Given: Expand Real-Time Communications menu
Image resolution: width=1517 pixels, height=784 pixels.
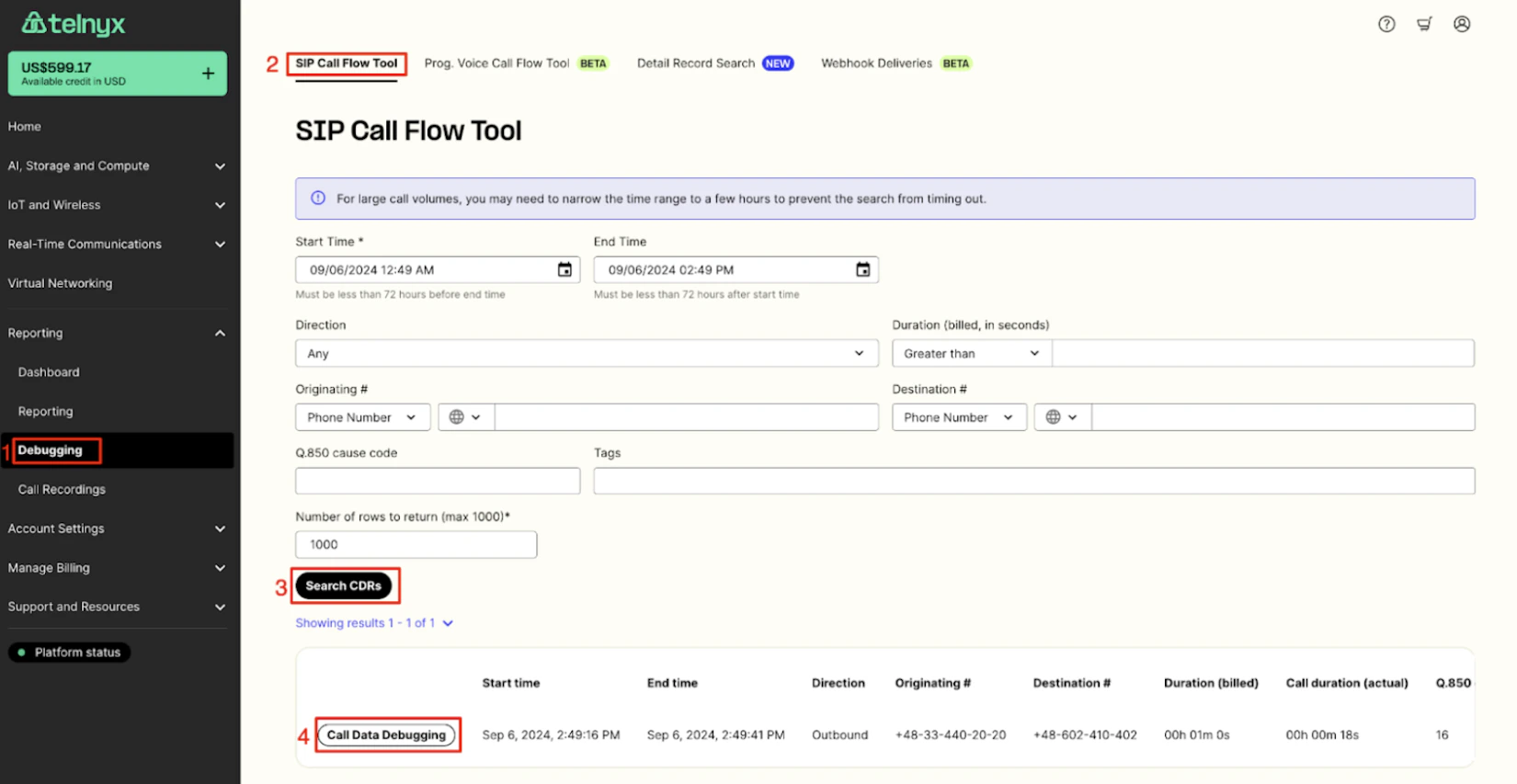Looking at the screenshot, I should (117, 244).
